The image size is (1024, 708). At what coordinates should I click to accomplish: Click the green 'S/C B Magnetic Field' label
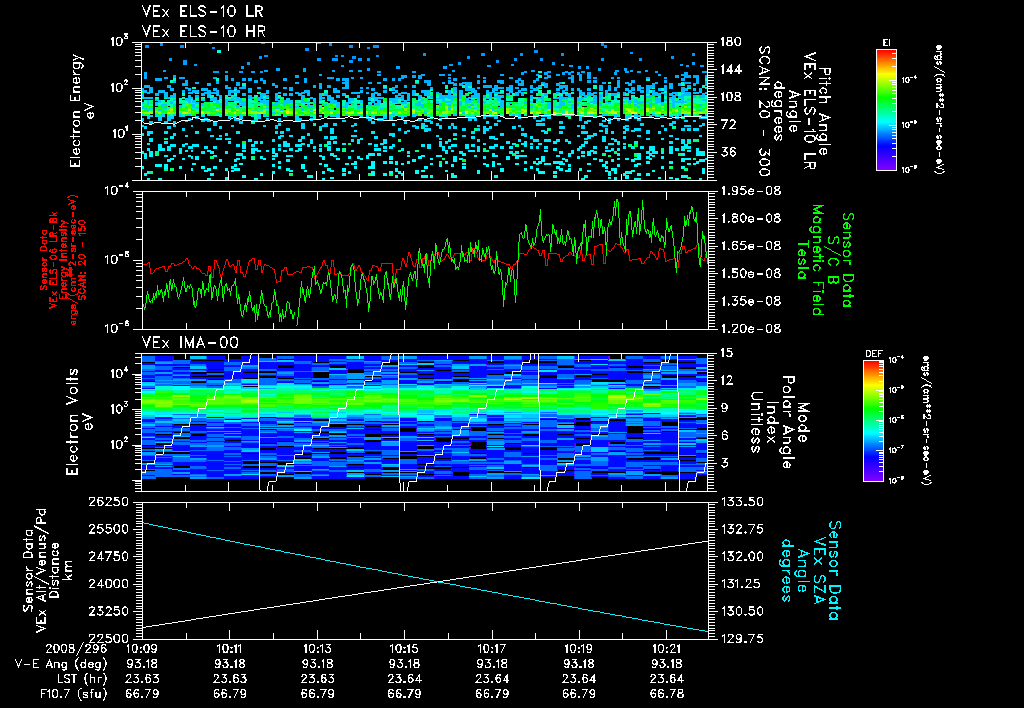pos(824,260)
